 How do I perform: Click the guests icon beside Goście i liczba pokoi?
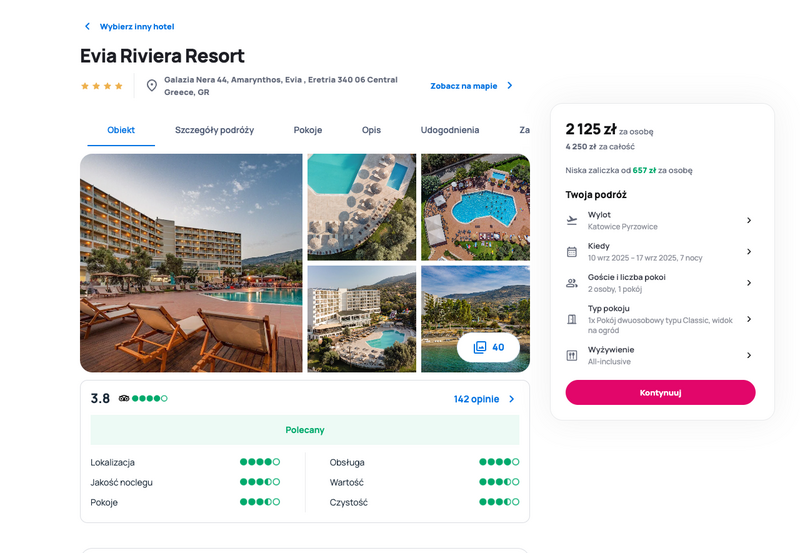(x=572, y=283)
